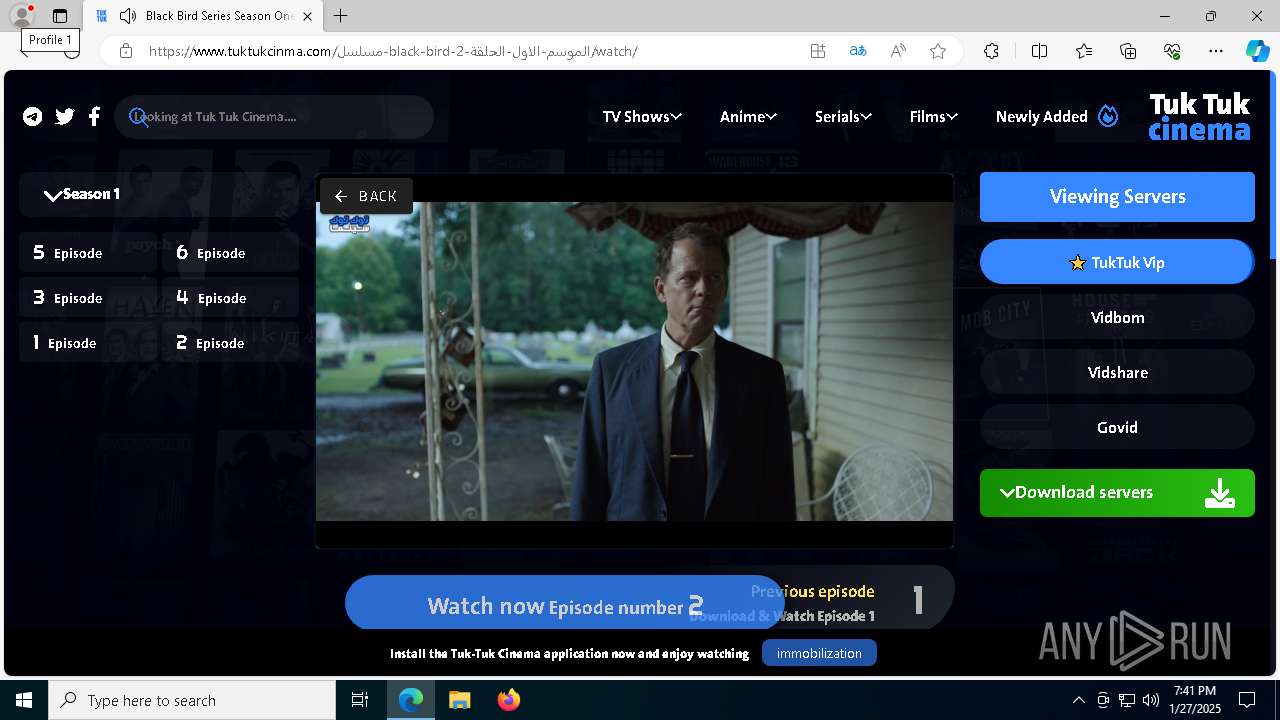Viewport: 1280px width, 720px height.
Task: Click the Tuk Tuk Cinema logo
Action: tap(1199, 117)
